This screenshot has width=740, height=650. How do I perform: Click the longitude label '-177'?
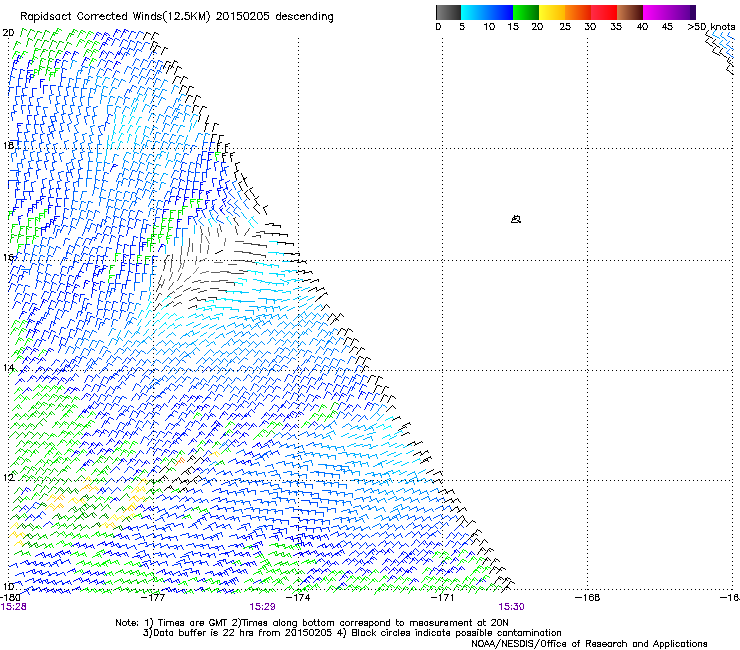[154, 598]
